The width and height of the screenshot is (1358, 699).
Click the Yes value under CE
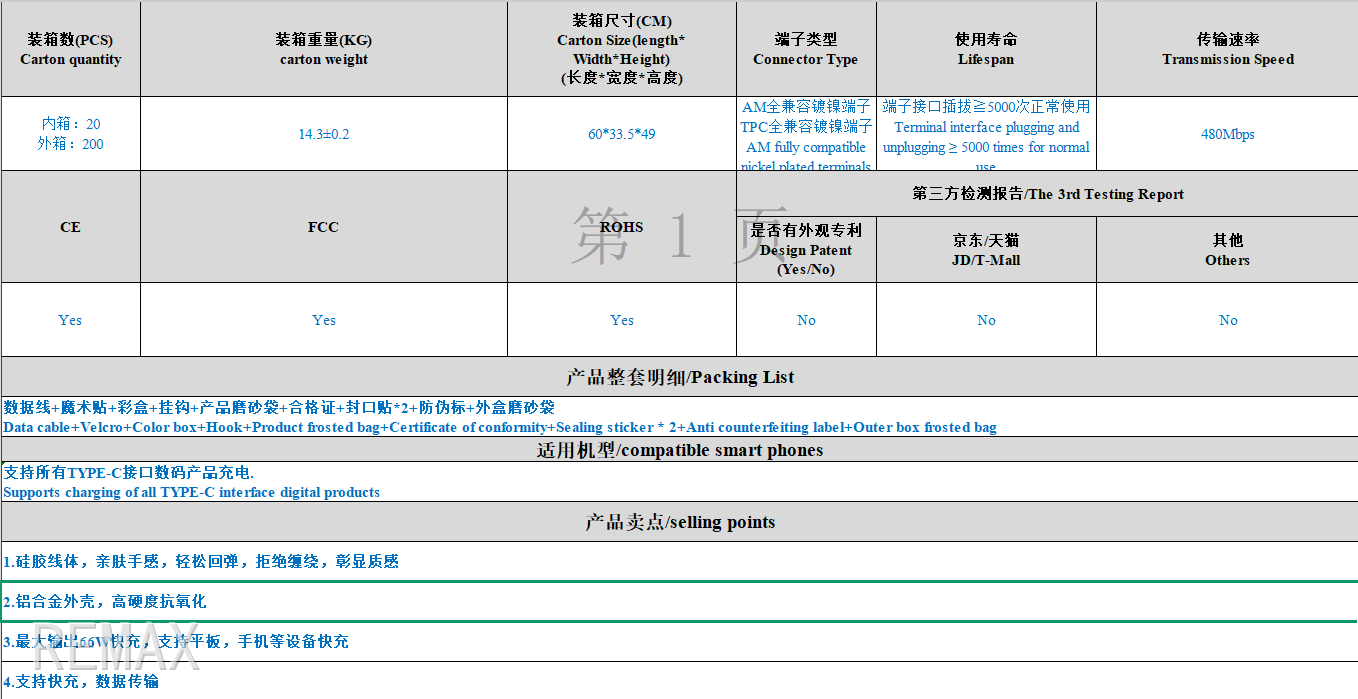pyautogui.click(x=70, y=320)
